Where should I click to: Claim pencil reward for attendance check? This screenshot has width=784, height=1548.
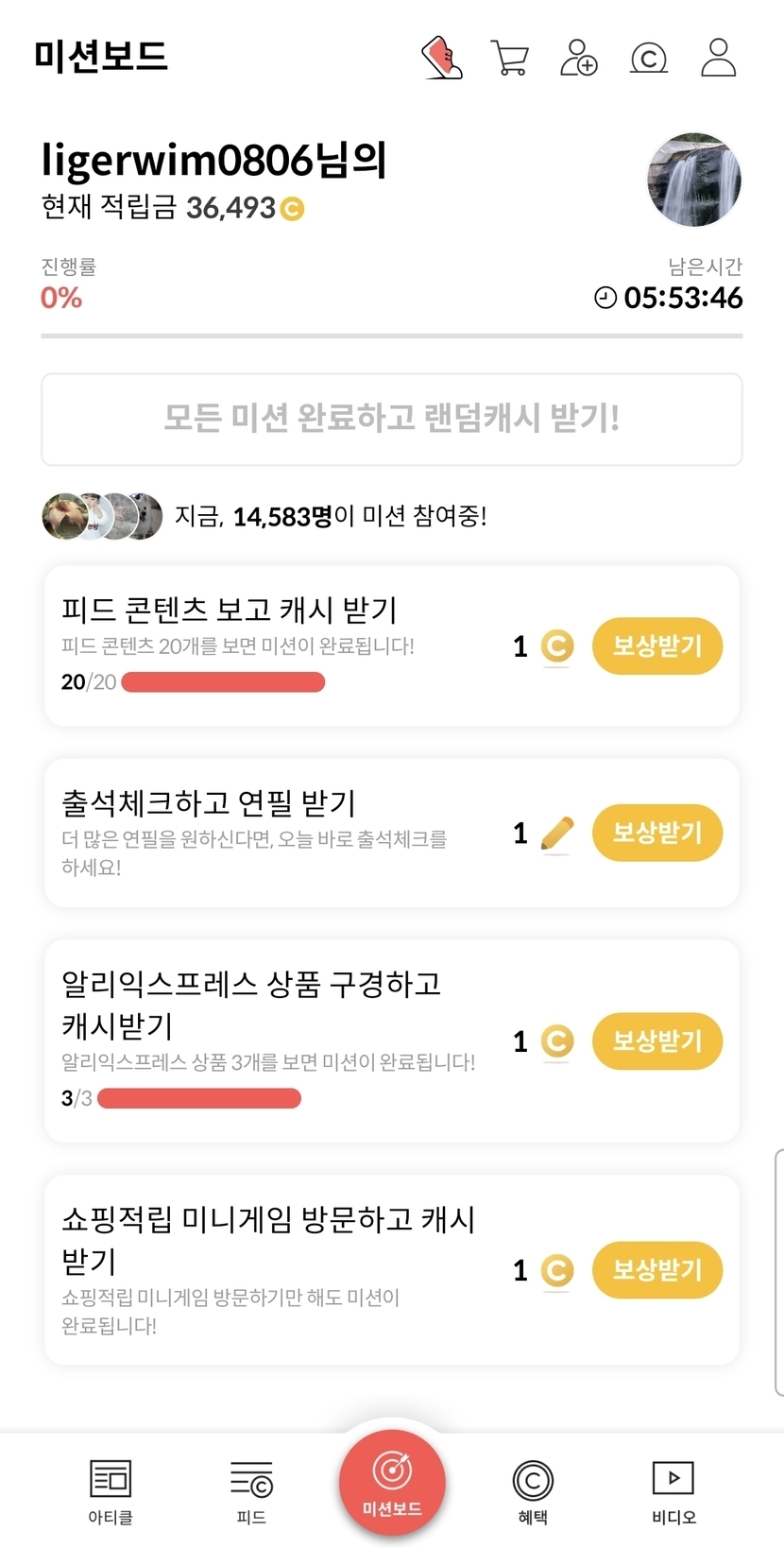(x=656, y=833)
